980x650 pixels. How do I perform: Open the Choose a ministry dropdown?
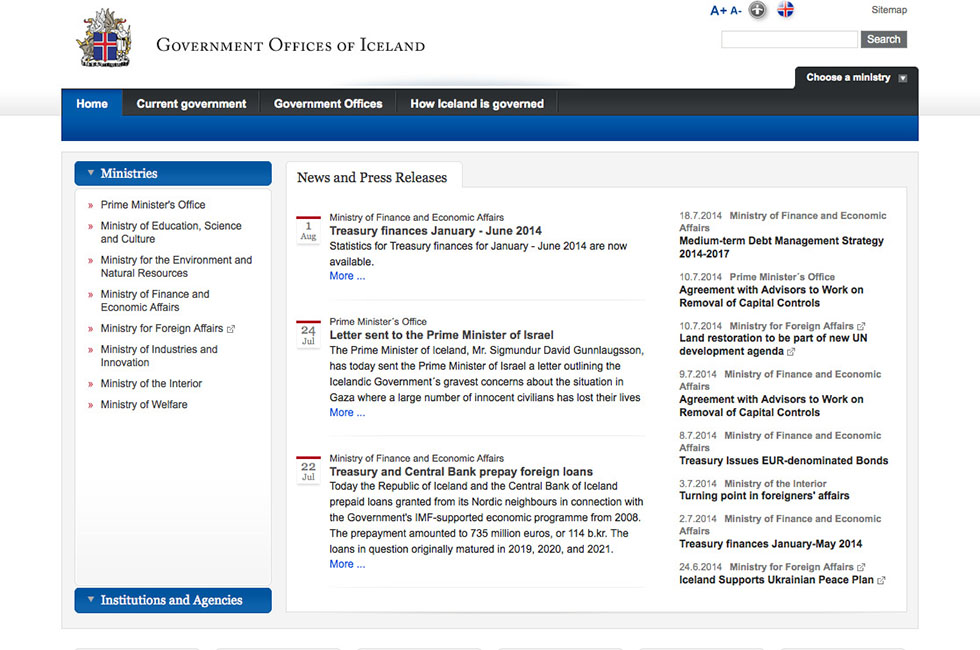(x=856, y=78)
